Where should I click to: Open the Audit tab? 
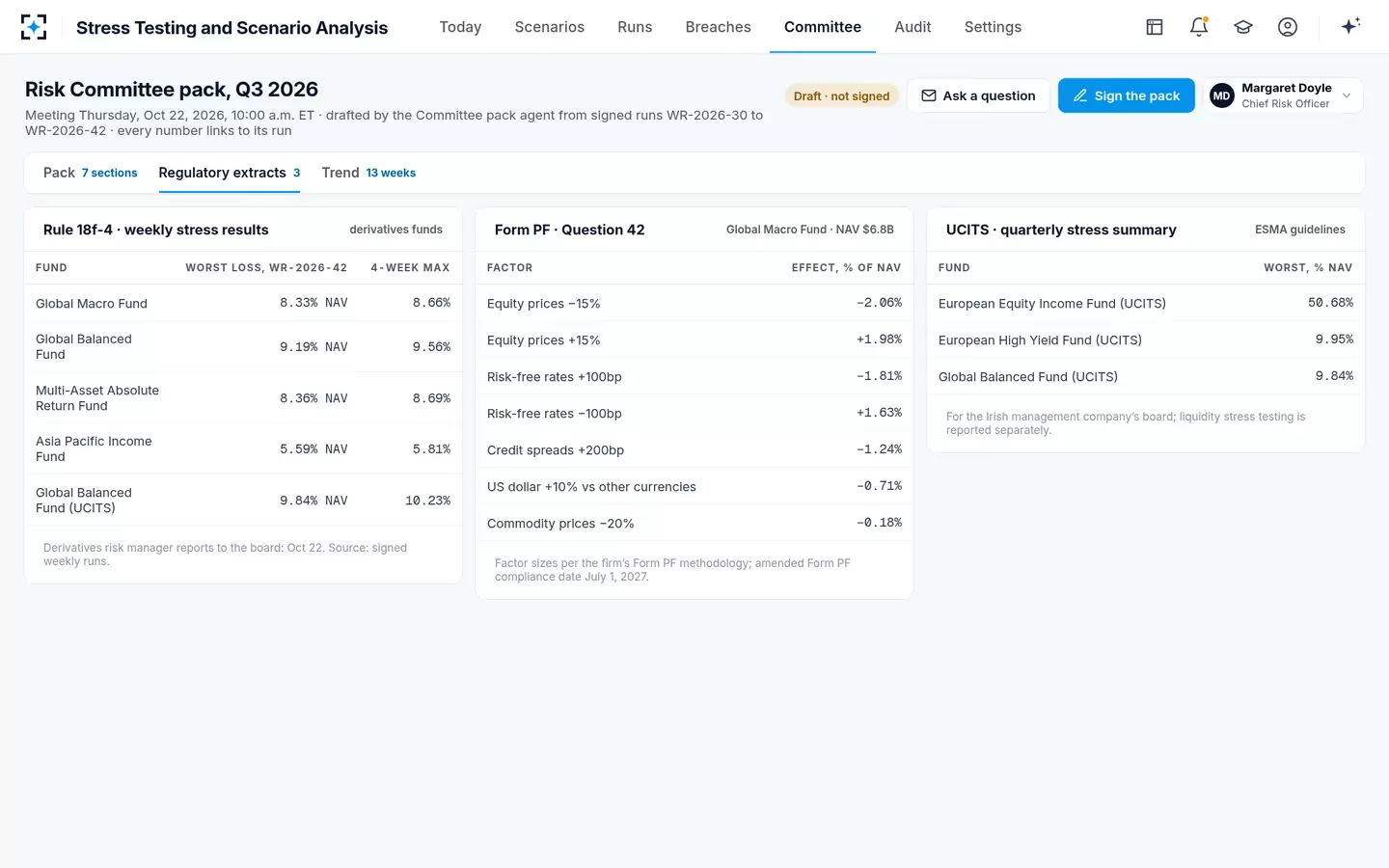point(912,27)
